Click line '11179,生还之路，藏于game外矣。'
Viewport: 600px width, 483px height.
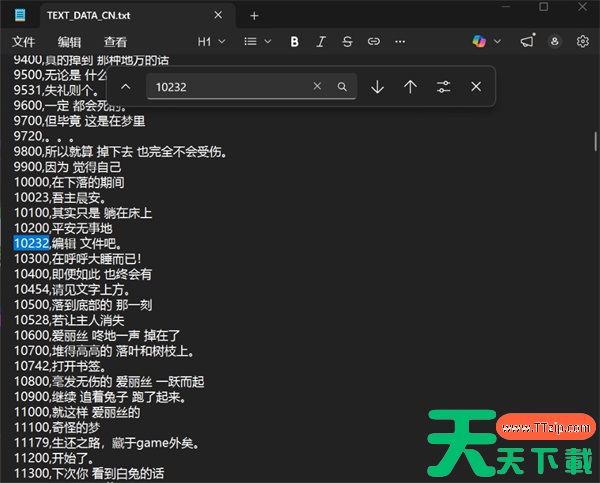tap(106, 443)
